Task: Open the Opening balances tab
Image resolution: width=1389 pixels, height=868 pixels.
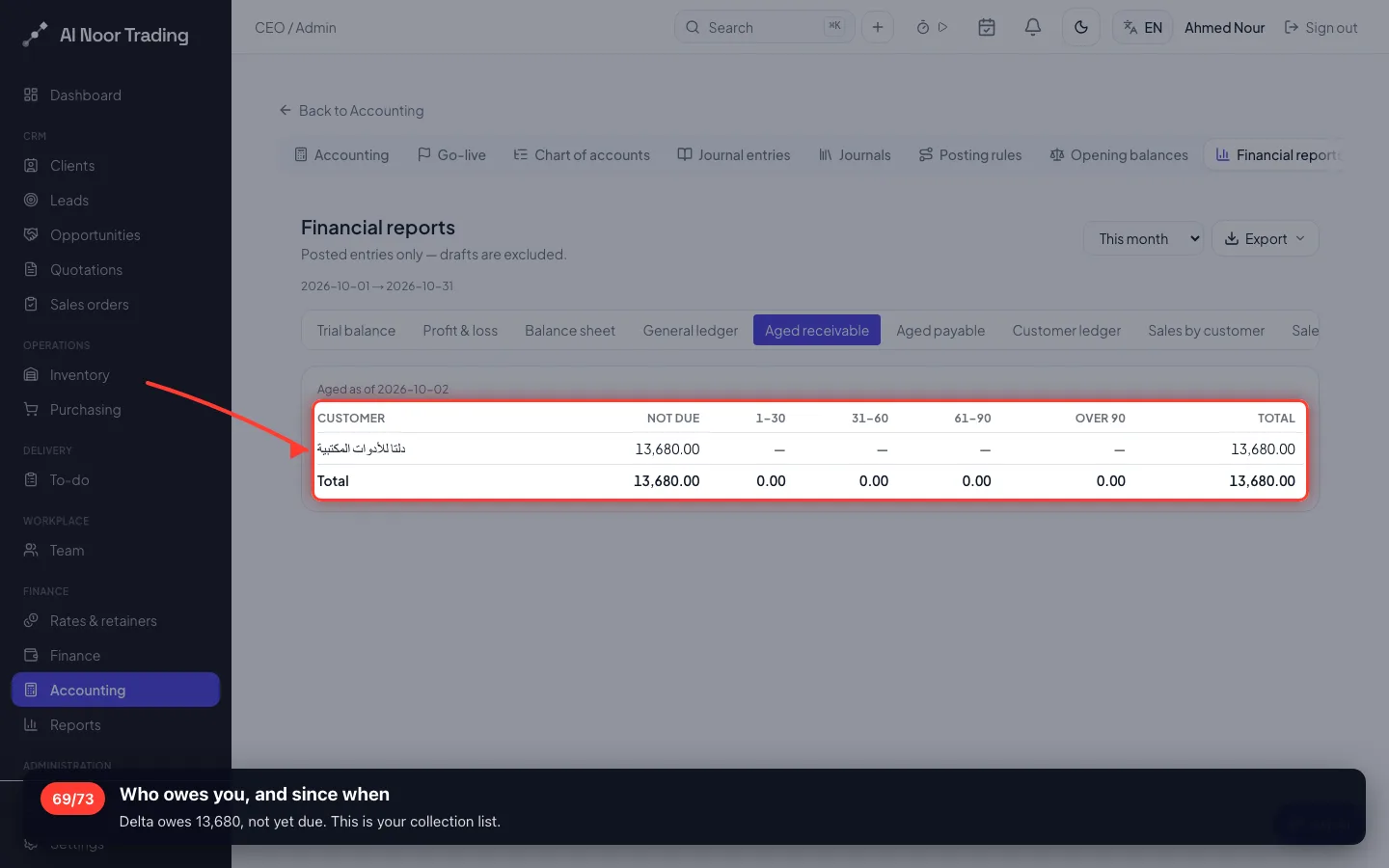Action: coord(1119,154)
